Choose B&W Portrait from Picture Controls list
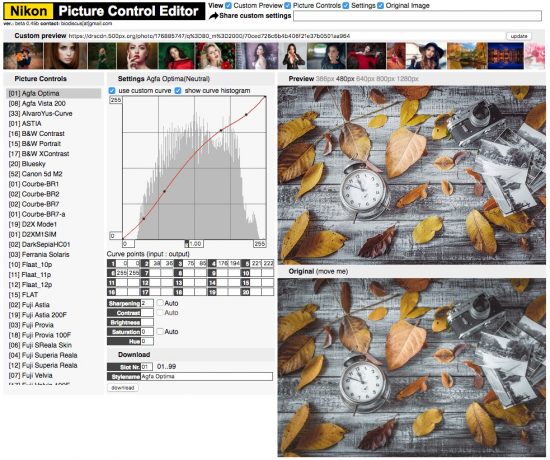 tap(35, 144)
